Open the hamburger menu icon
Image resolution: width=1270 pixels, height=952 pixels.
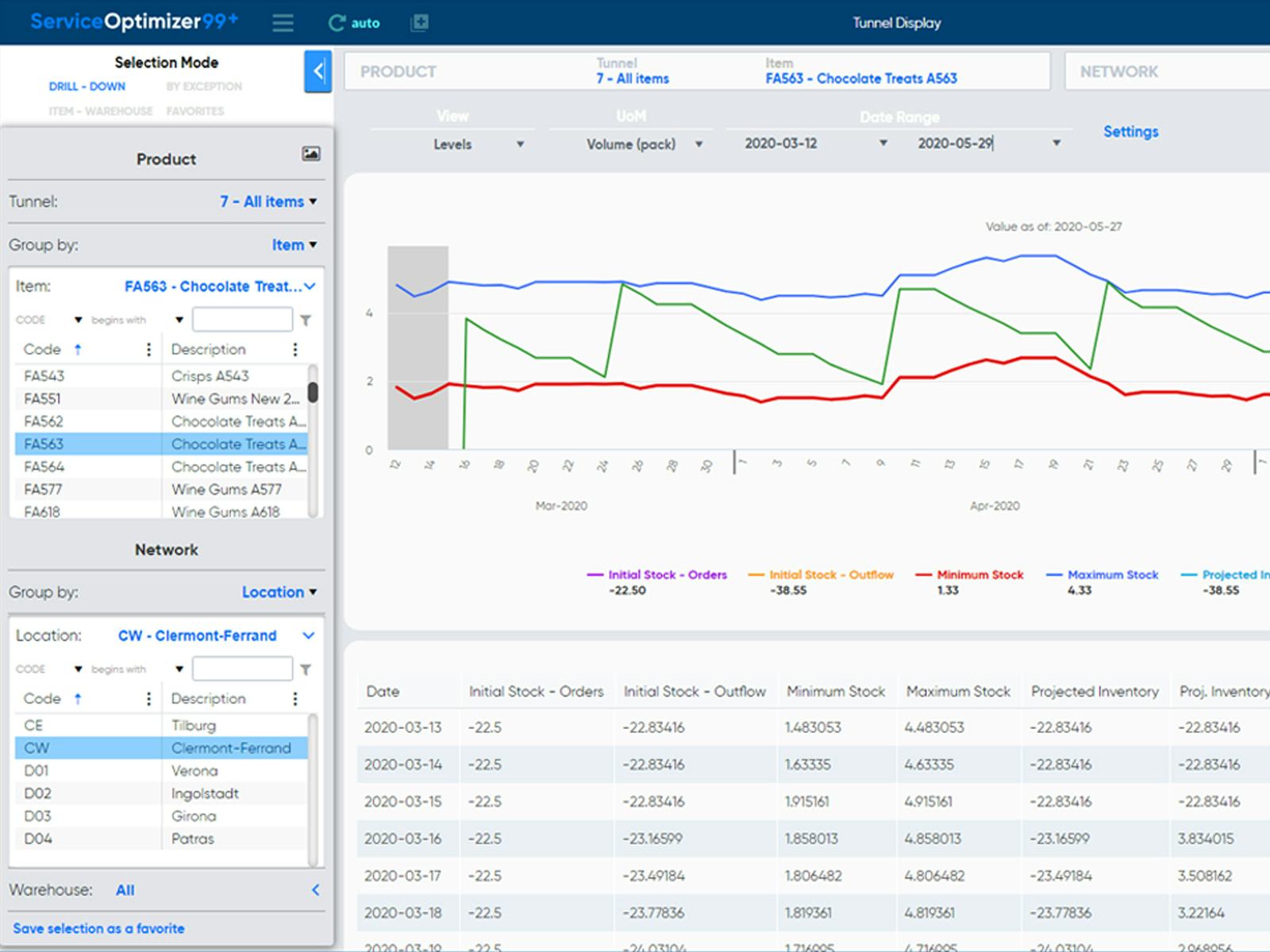(x=283, y=23)
